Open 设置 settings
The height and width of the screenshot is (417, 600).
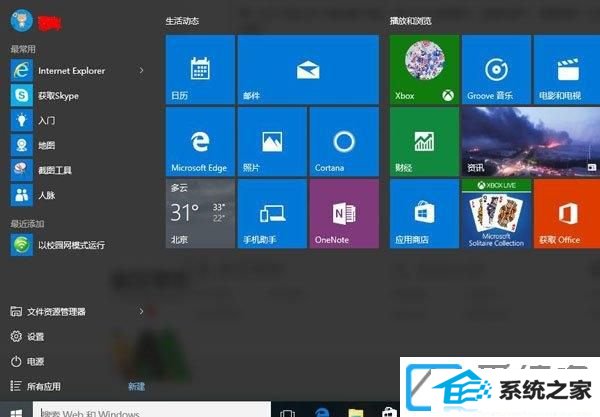point(27,337)
